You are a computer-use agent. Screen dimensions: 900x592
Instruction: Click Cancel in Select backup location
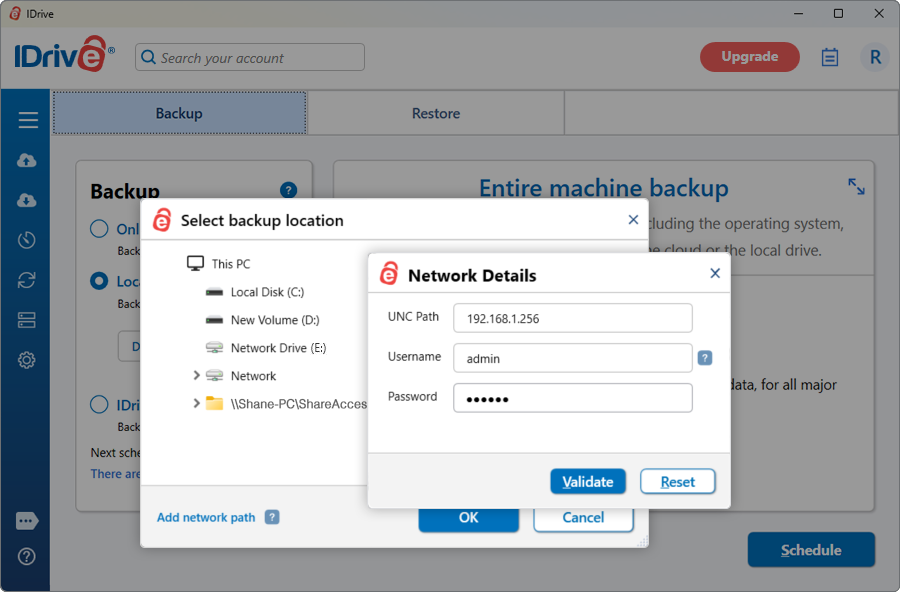583,518
